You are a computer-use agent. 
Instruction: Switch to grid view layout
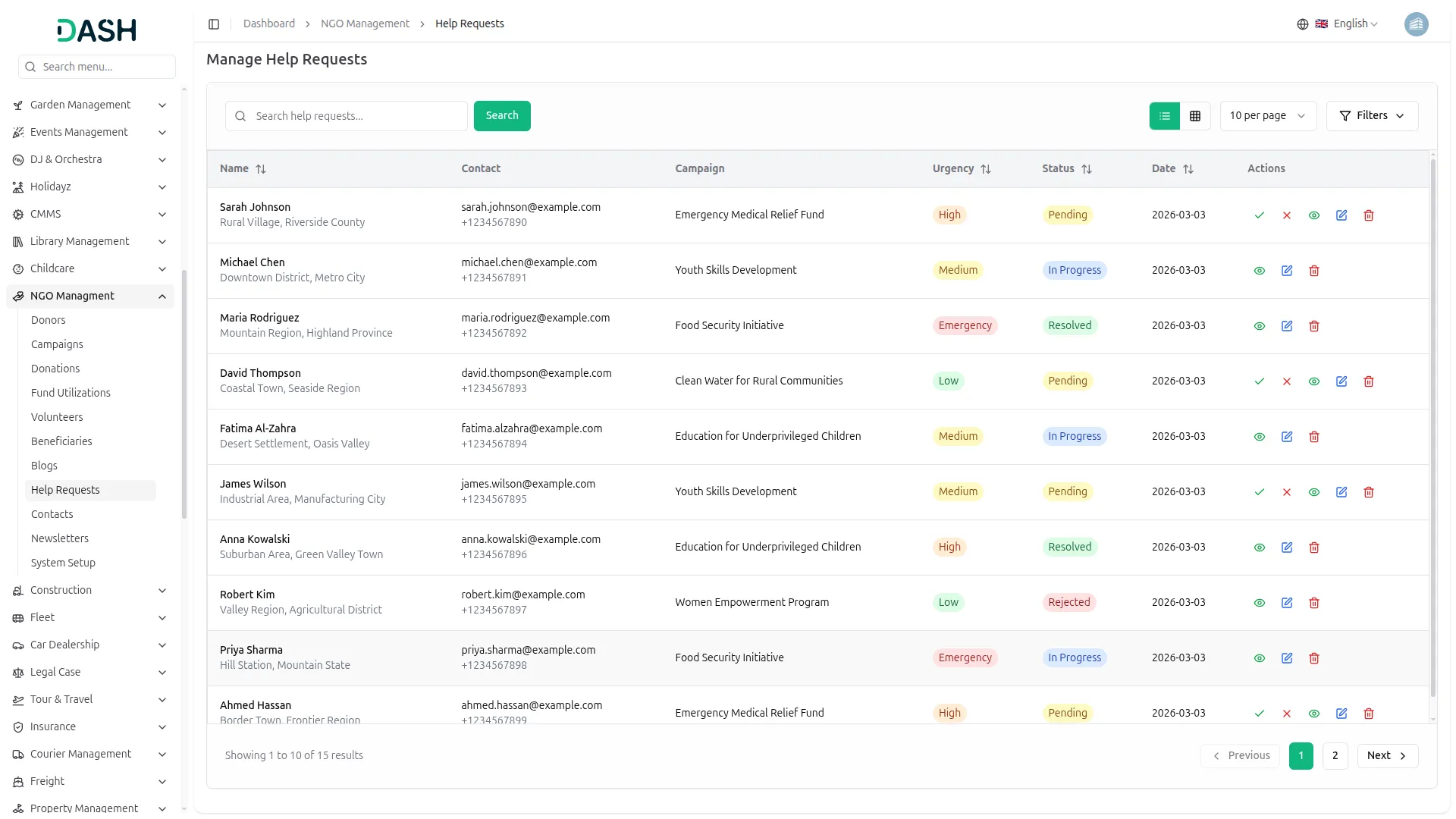click(1194, 116)
